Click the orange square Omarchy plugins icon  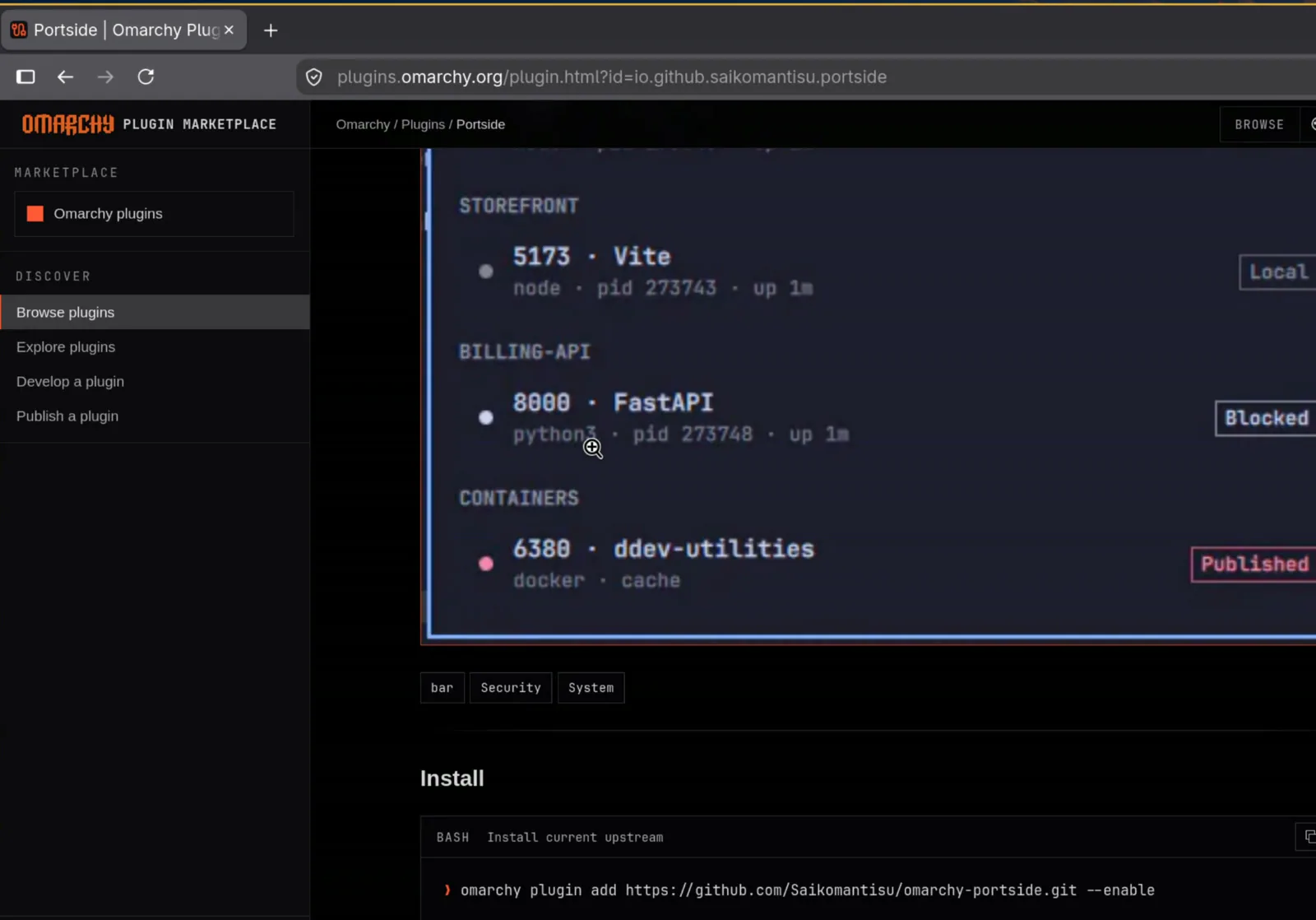(x=35, y=214)
